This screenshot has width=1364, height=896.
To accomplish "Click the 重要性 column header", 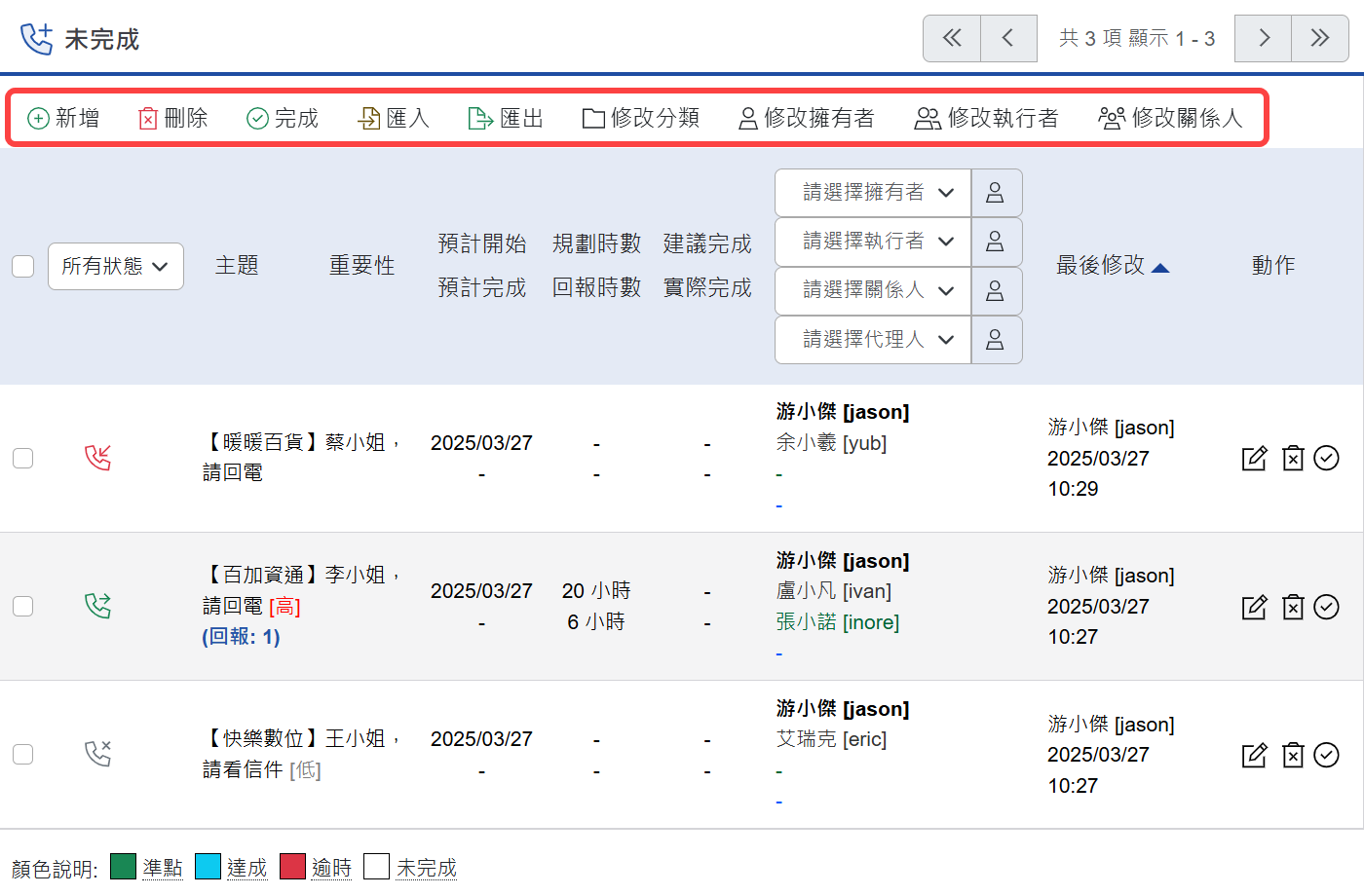I will pos(362,265).
